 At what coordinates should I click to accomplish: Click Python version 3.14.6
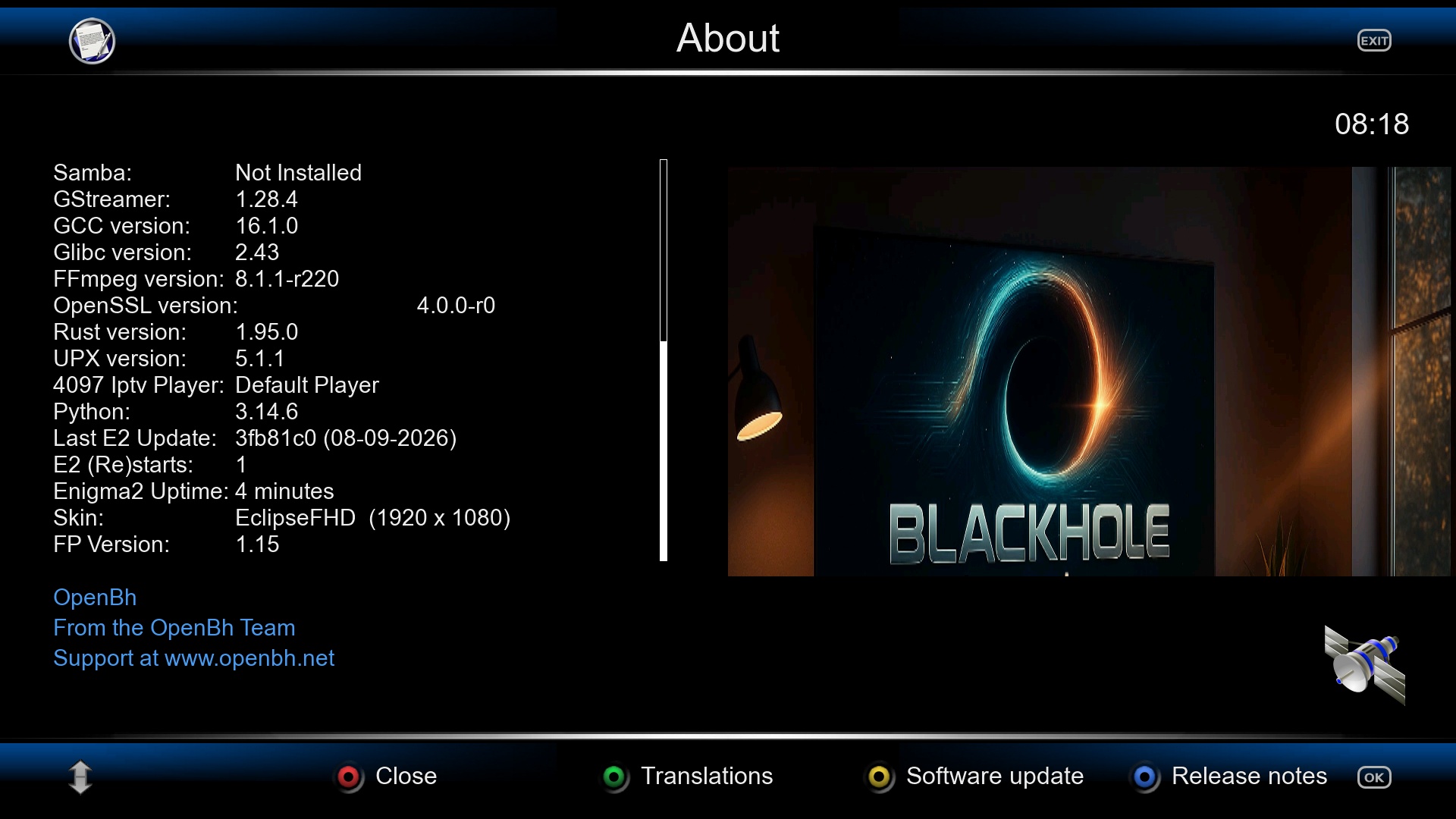(x=266, y=412)
